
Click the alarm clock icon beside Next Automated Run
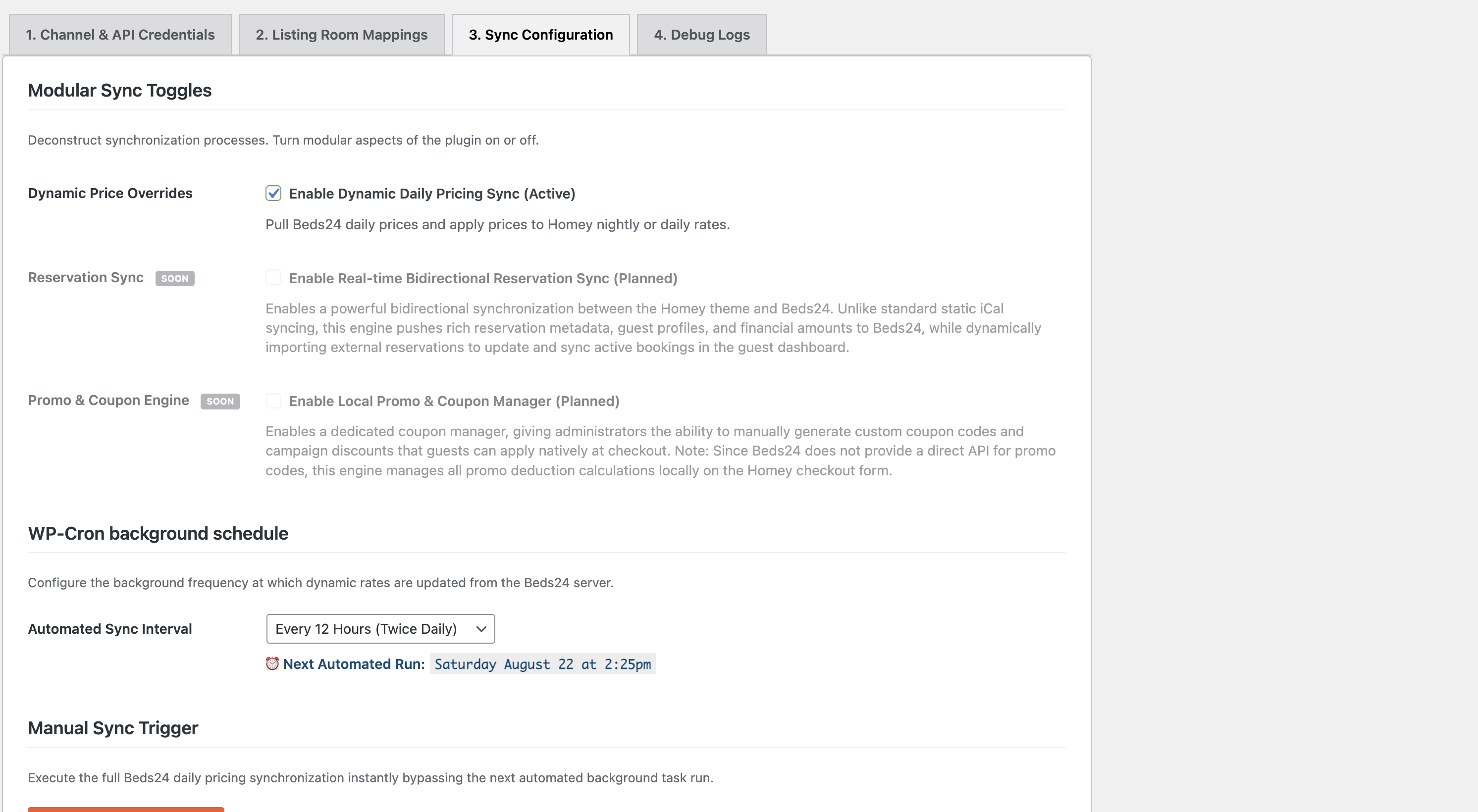pos(272,663)
